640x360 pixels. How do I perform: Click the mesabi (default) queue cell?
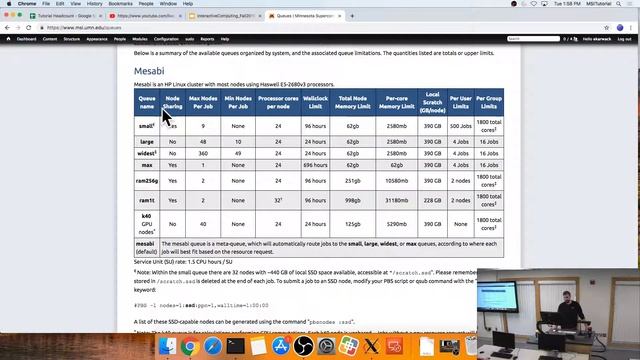[x=147, y=248]
